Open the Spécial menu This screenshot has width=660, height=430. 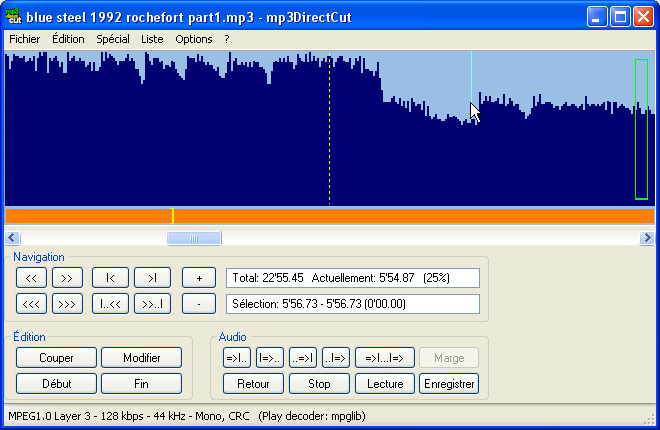coord(113,39)
